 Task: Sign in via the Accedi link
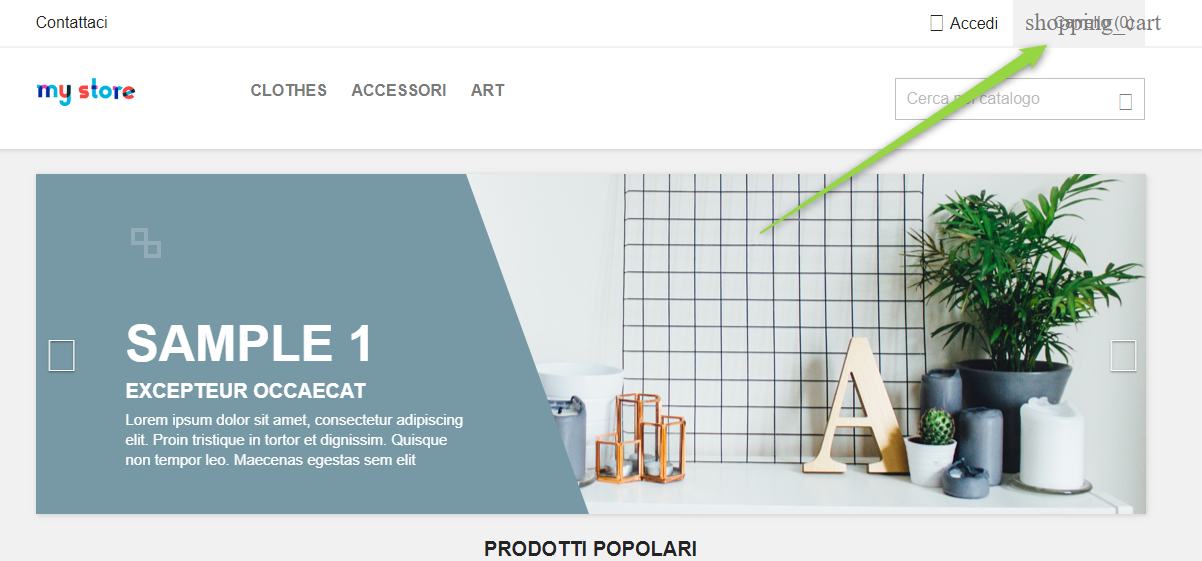973,23
